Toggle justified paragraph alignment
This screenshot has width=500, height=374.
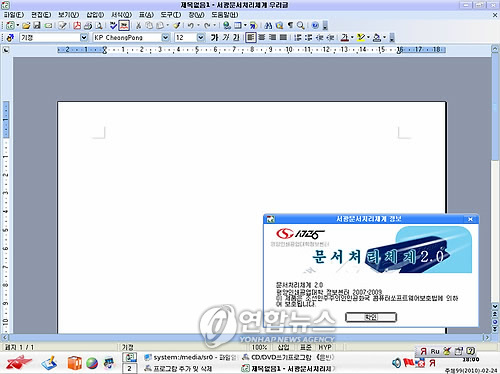point(283,38)
